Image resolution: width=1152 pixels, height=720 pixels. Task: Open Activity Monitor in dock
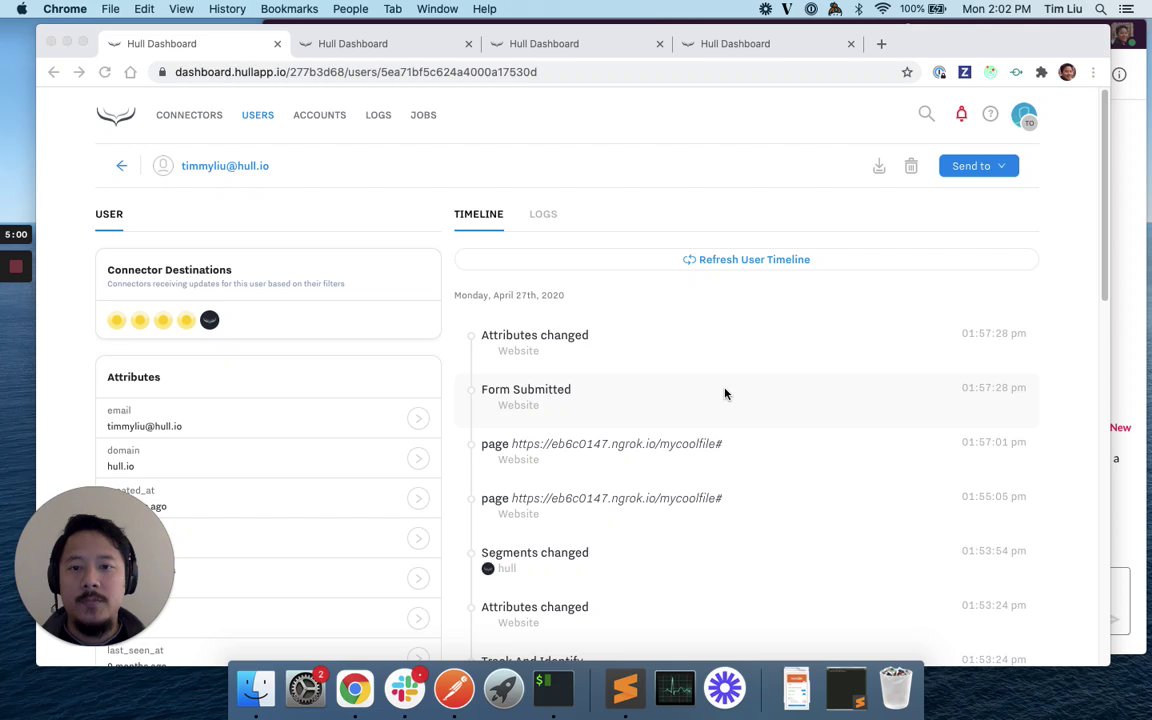[675, 688]
